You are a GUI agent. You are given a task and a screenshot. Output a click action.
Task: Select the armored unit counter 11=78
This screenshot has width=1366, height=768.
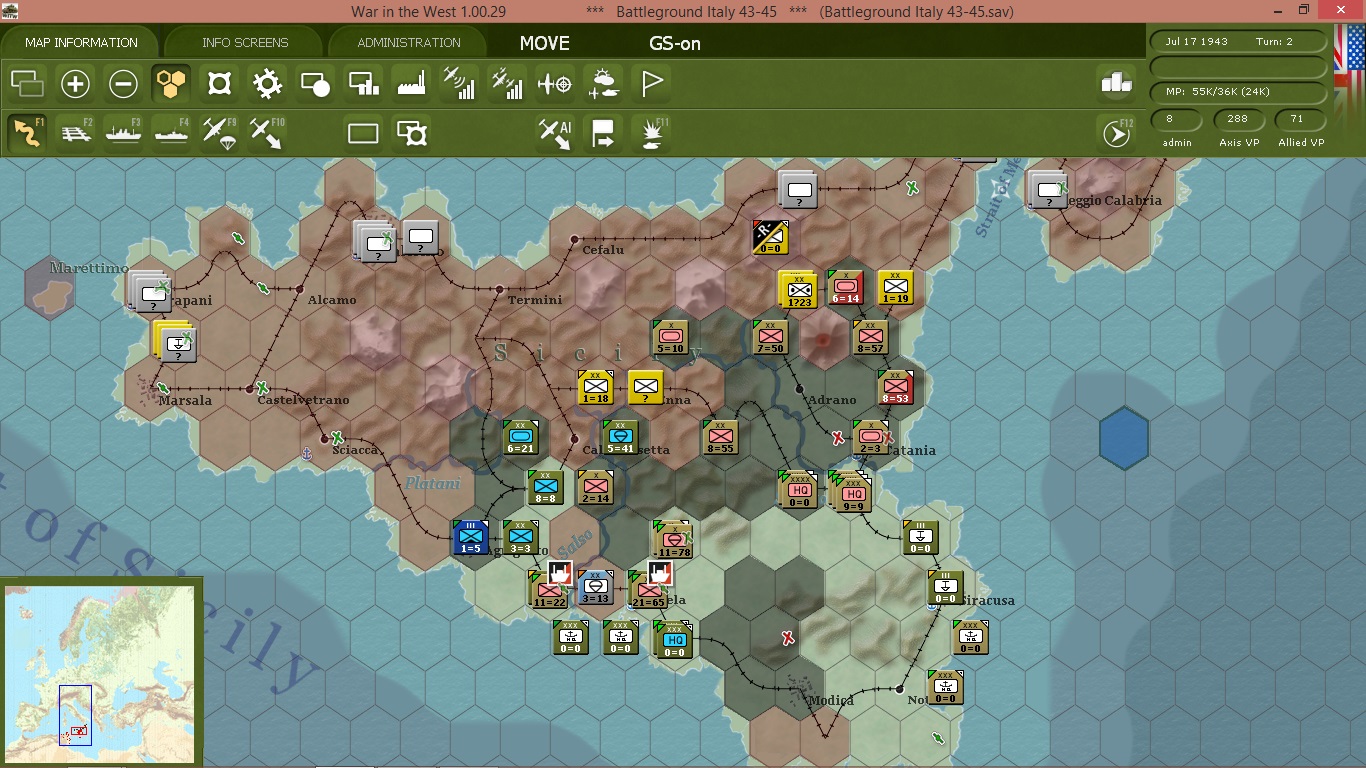tap(672, 540)
